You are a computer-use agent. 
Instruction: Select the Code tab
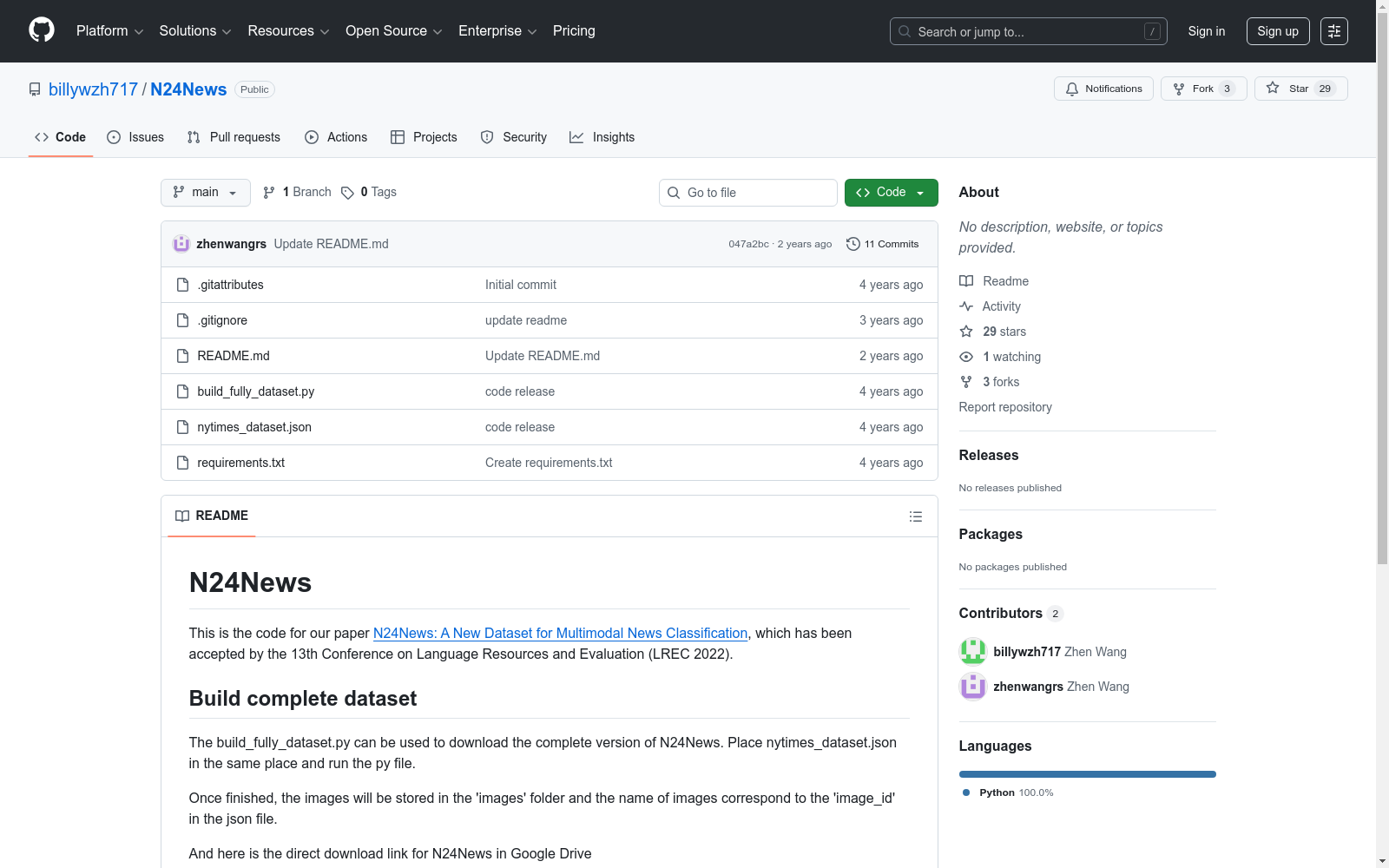(61, 137)
